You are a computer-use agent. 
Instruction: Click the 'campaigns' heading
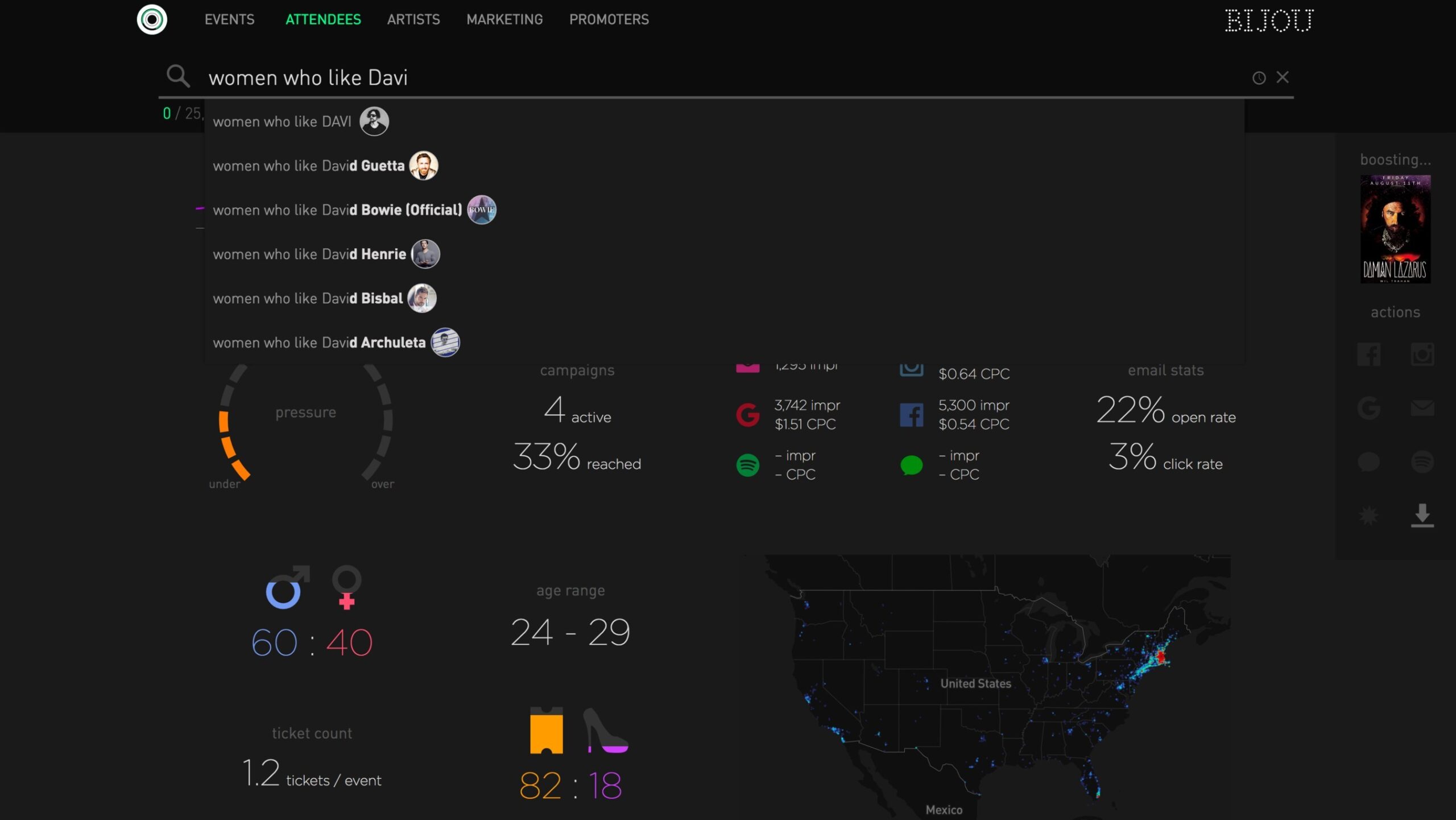577,370
